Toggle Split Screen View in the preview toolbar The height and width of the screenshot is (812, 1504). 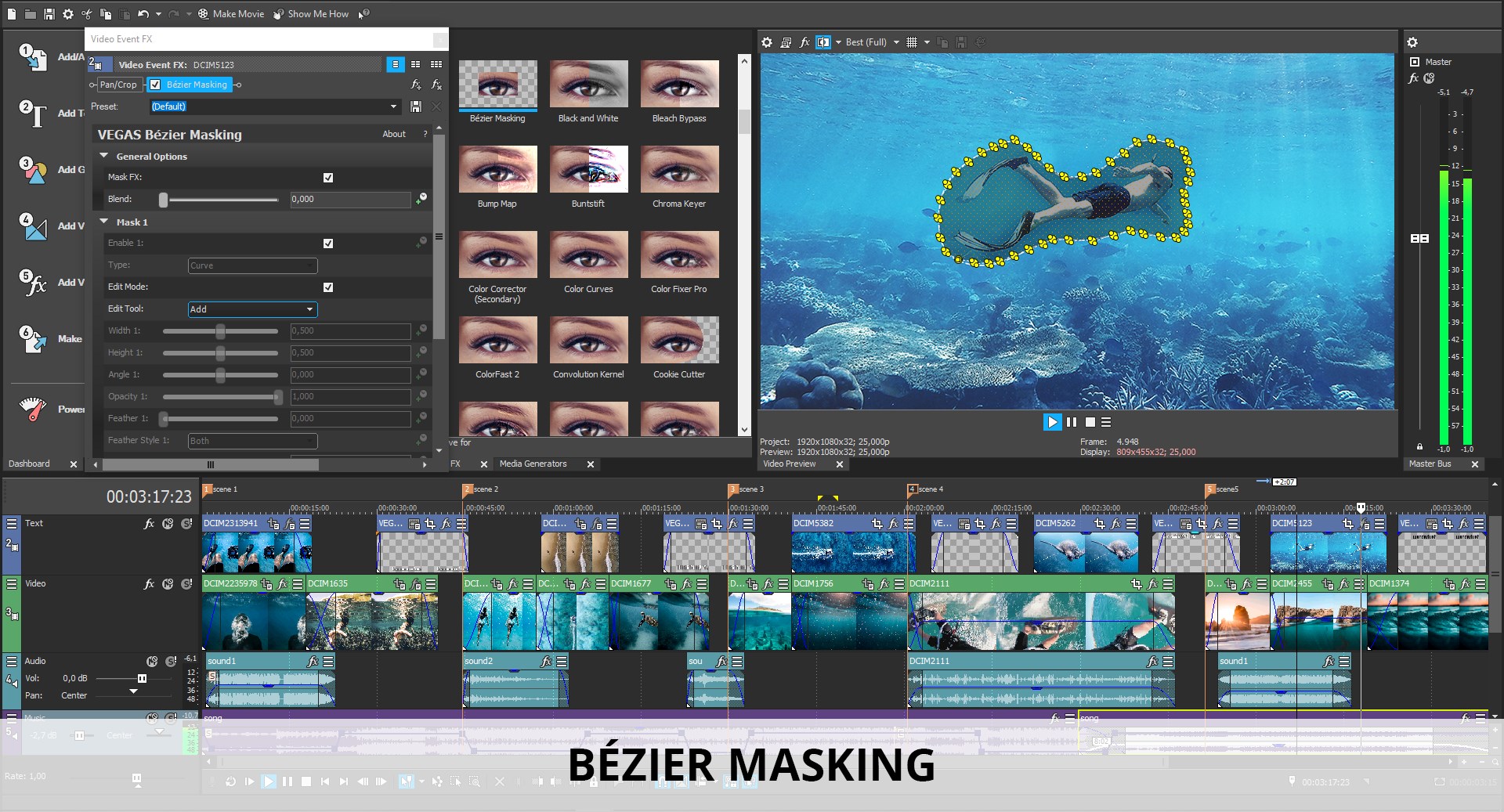coord(822,42)
